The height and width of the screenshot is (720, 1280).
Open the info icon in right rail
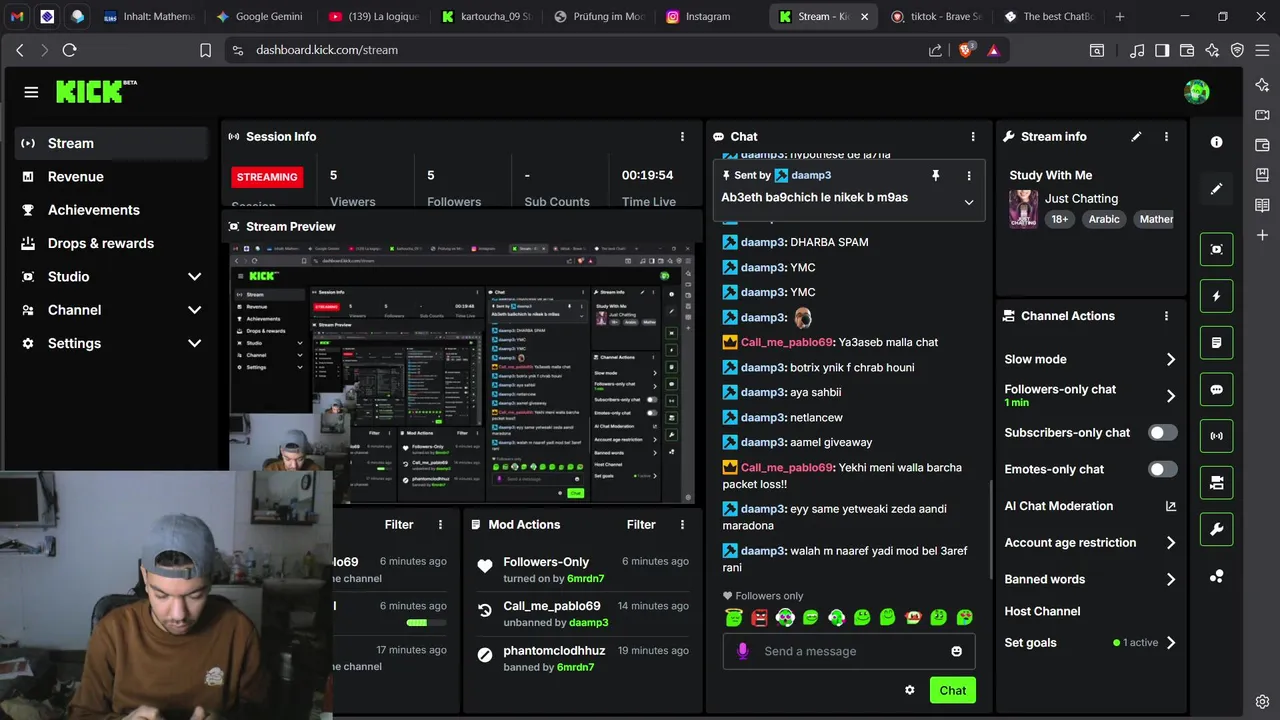[x=1216, y=142]
